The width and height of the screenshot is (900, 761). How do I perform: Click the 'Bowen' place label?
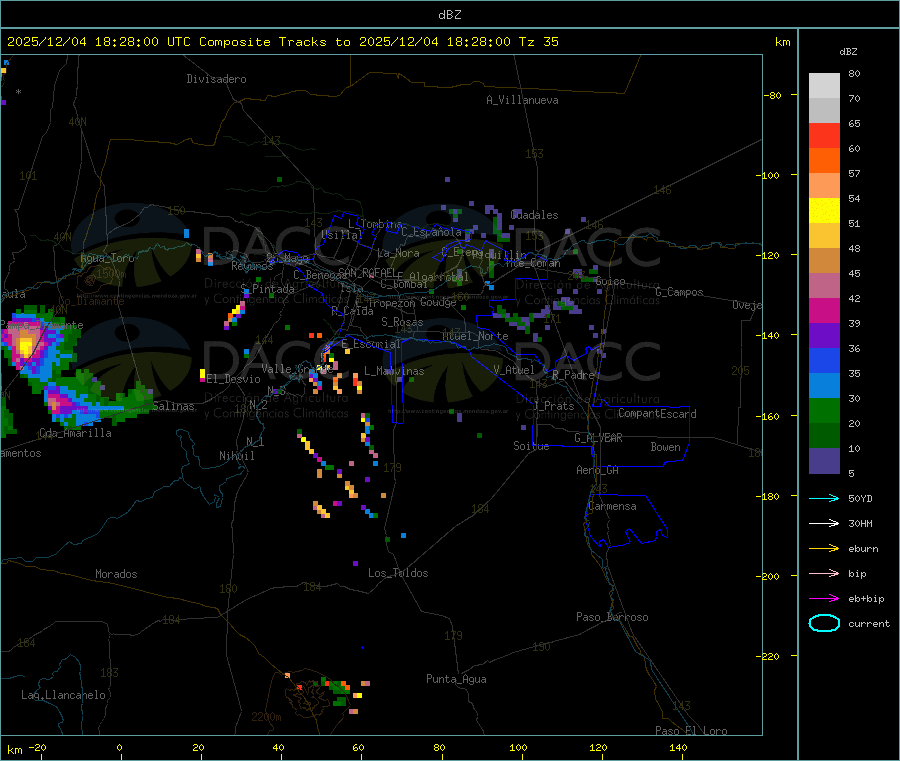665,447
